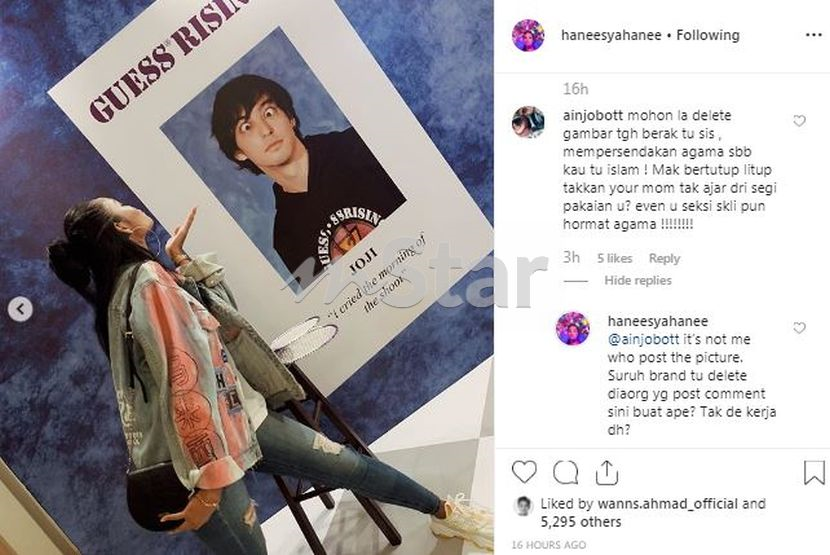The width and height of the screenshot is (830, 555).
Task: Toggle the Following status
Action: [x=708, y=35]
